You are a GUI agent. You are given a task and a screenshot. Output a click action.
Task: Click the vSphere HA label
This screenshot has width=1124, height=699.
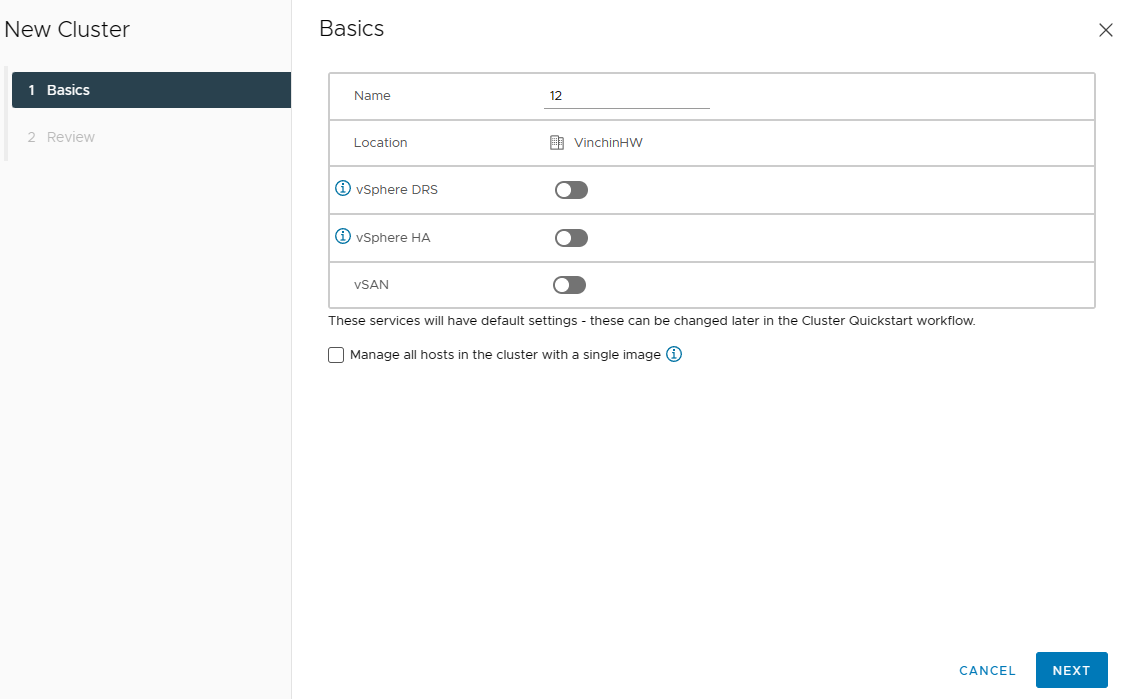(393, 238)
